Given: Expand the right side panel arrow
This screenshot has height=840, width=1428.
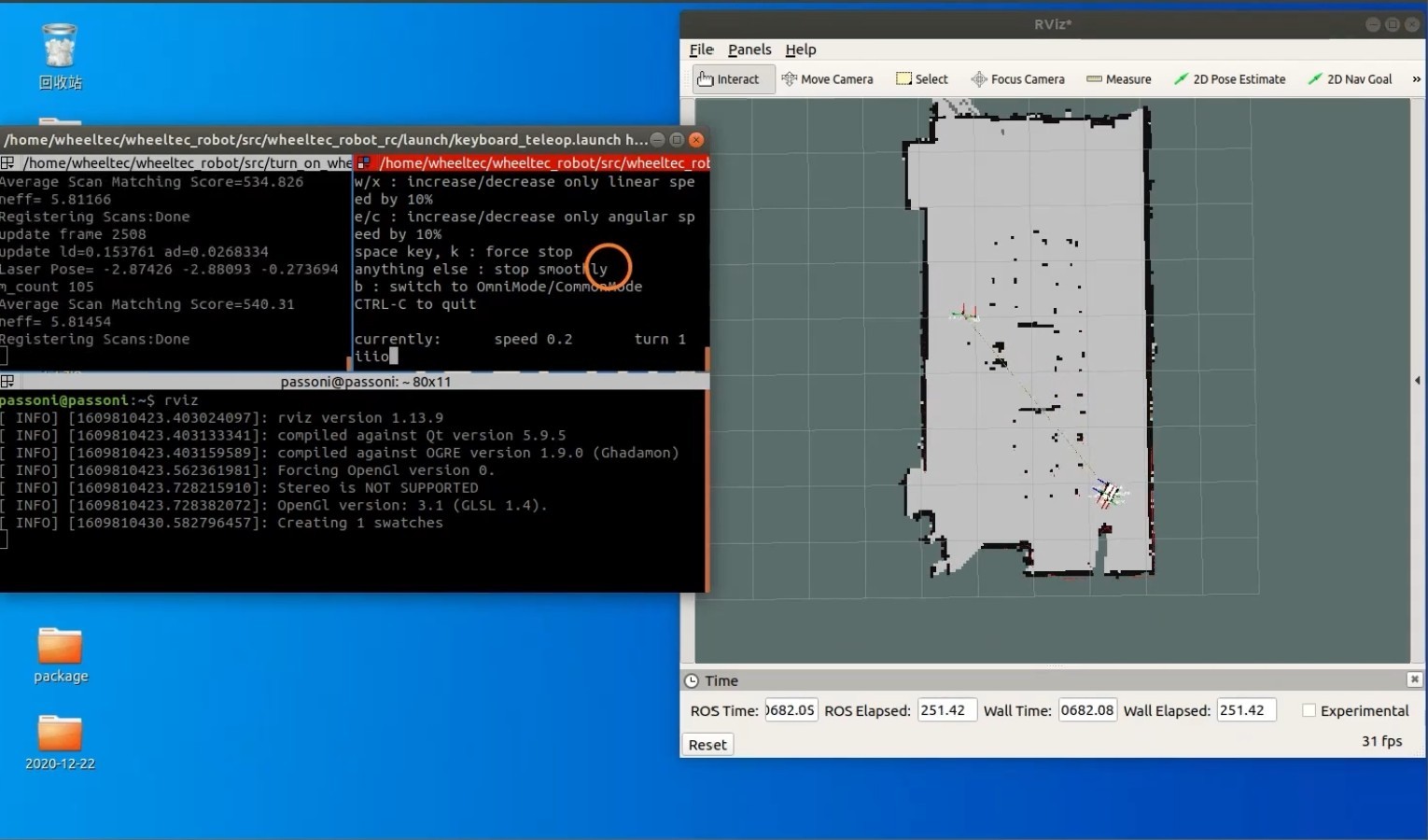Looking at the screenshot, I should tap(1418, 381).
